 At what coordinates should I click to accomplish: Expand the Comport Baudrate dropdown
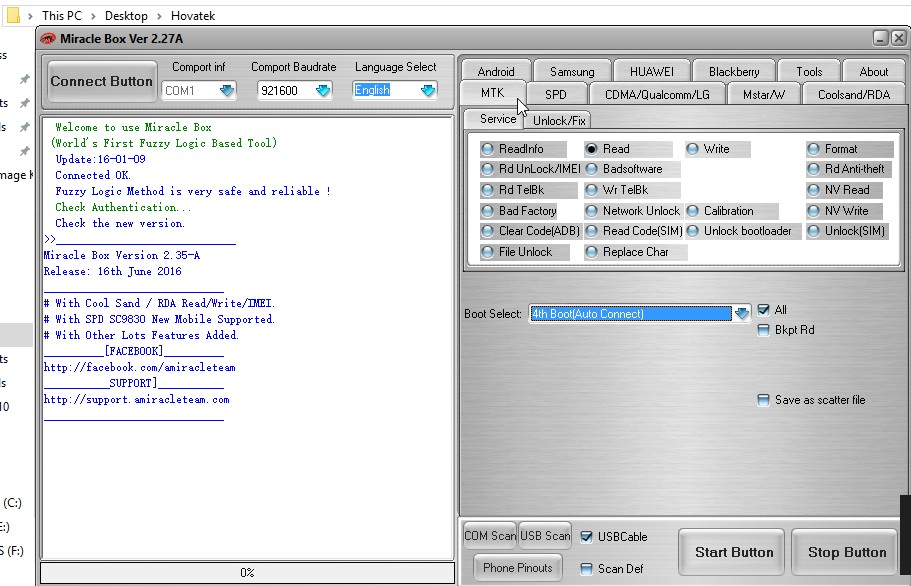click(x=322, y=91)
